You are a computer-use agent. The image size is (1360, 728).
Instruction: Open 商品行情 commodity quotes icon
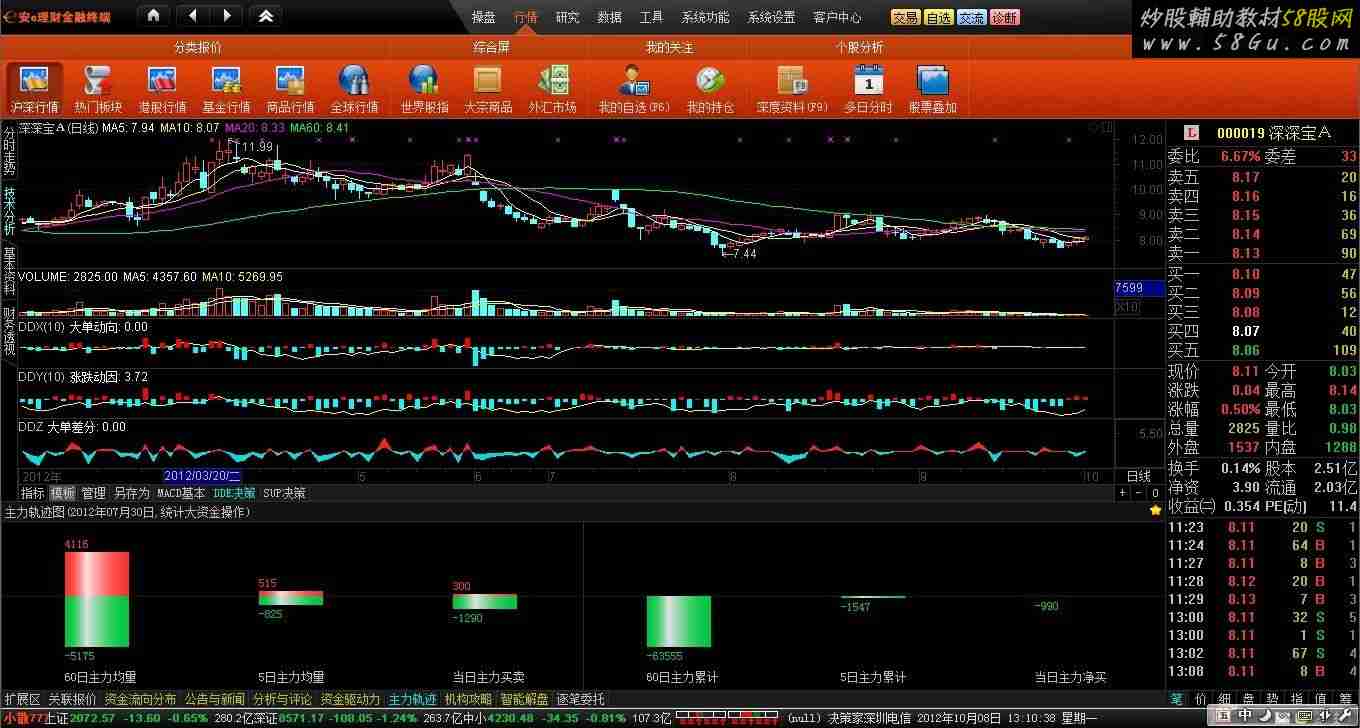click(290, 88)
